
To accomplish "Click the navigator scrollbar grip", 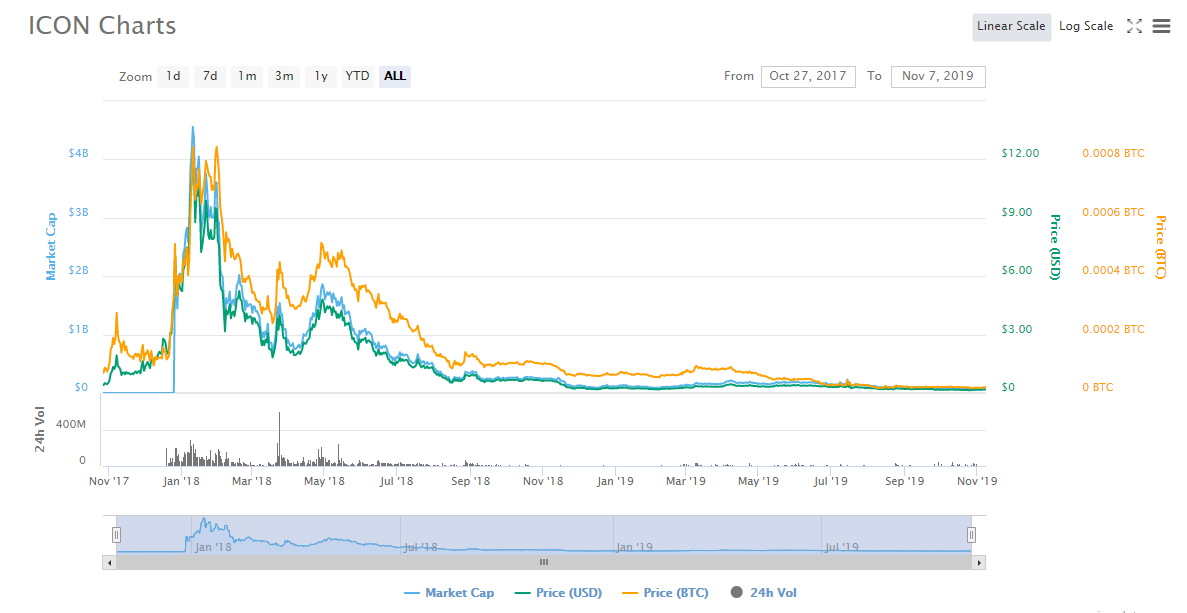I will [x=544, y=562].
